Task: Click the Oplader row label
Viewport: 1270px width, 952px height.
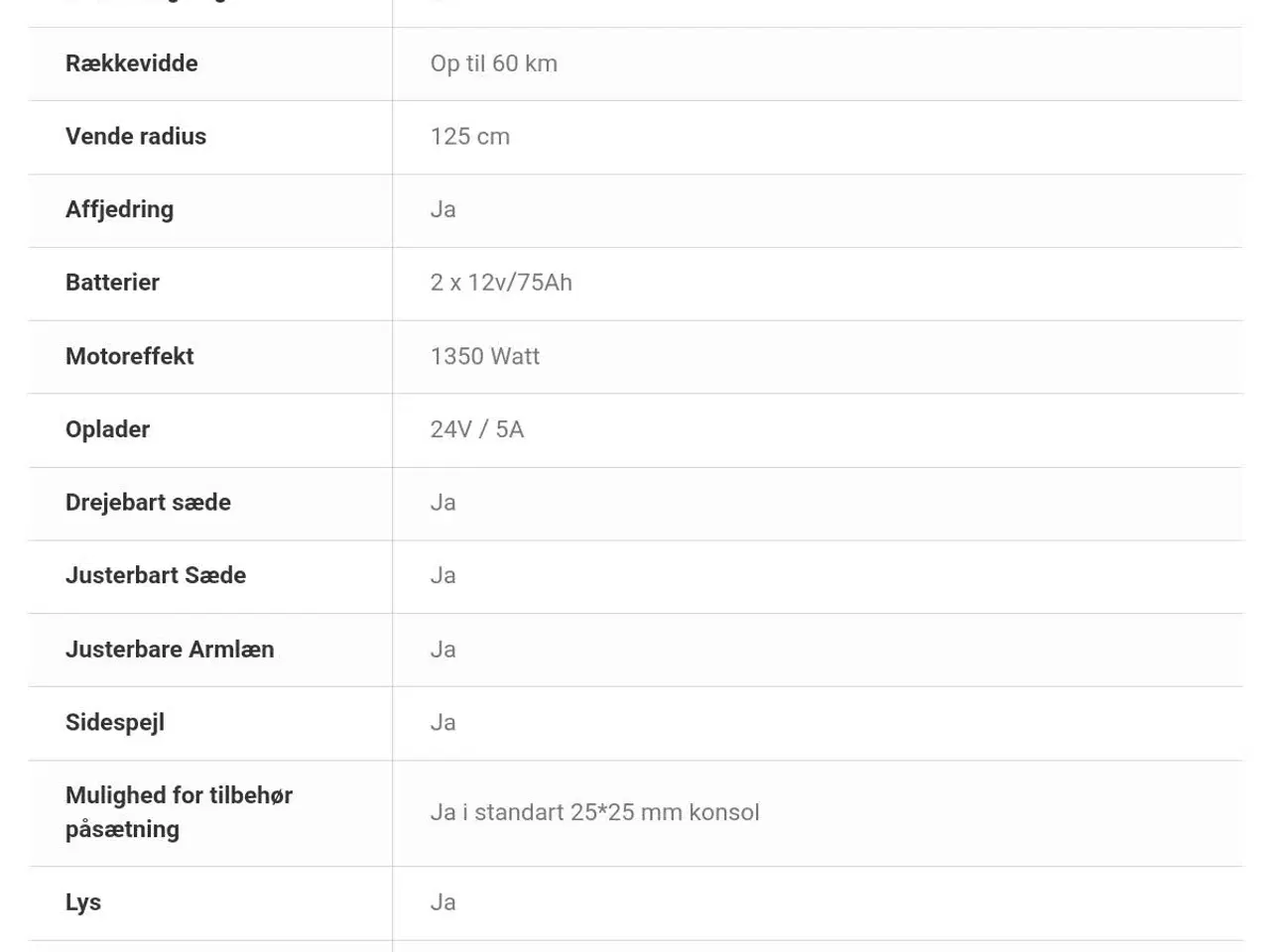Action: click(x=107, y=429)
